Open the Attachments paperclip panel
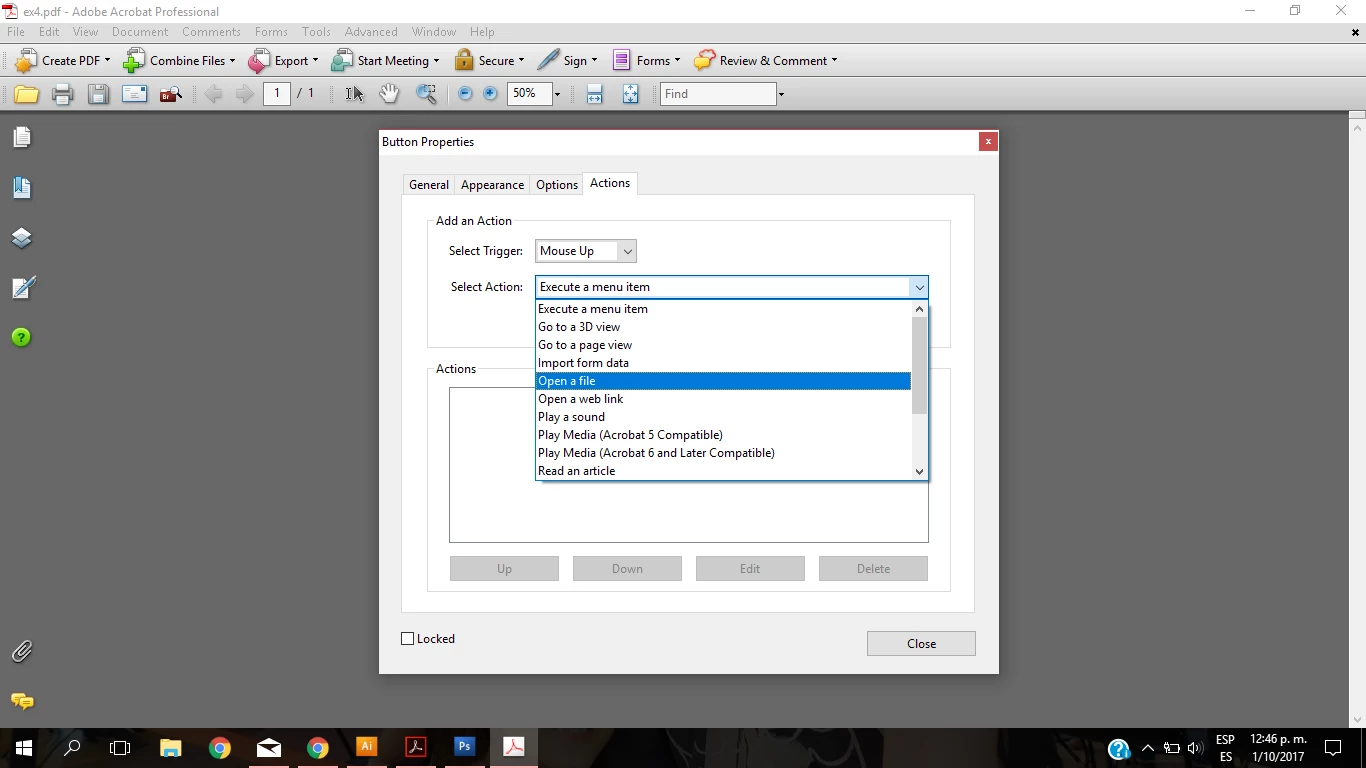 tap(22, 652)
